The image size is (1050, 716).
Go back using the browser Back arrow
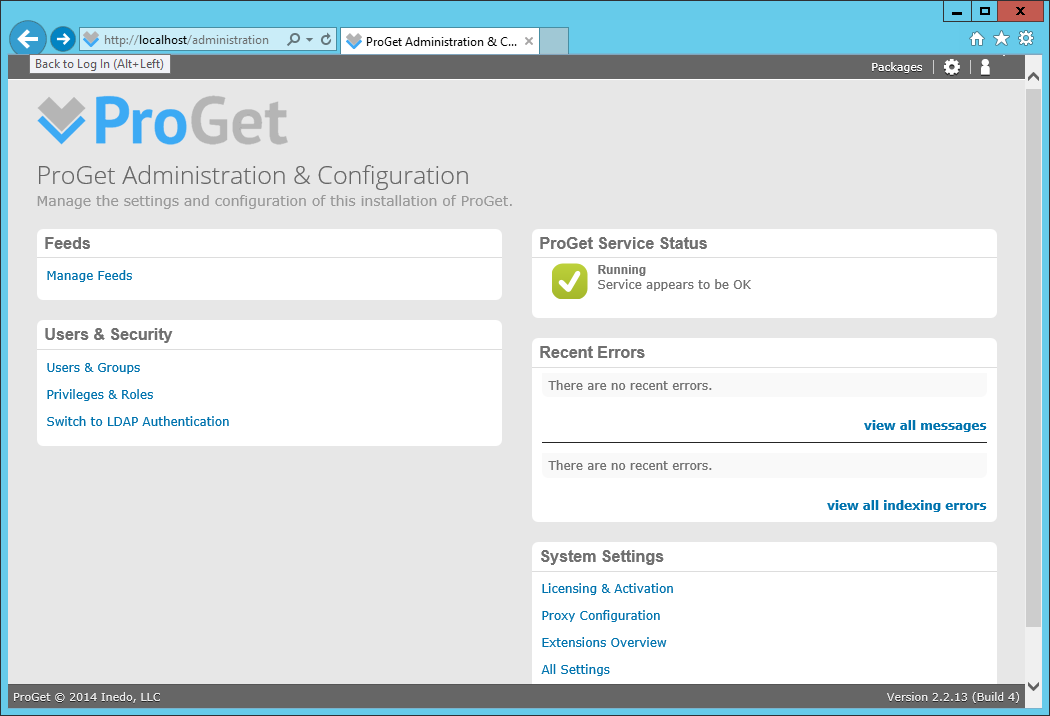point(27,39)
